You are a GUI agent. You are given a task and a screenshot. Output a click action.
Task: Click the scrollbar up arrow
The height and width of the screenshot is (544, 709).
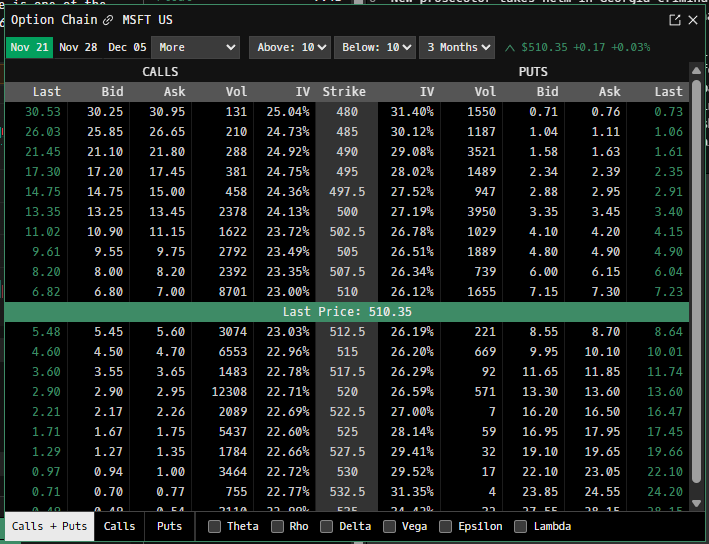pos(698,71)
